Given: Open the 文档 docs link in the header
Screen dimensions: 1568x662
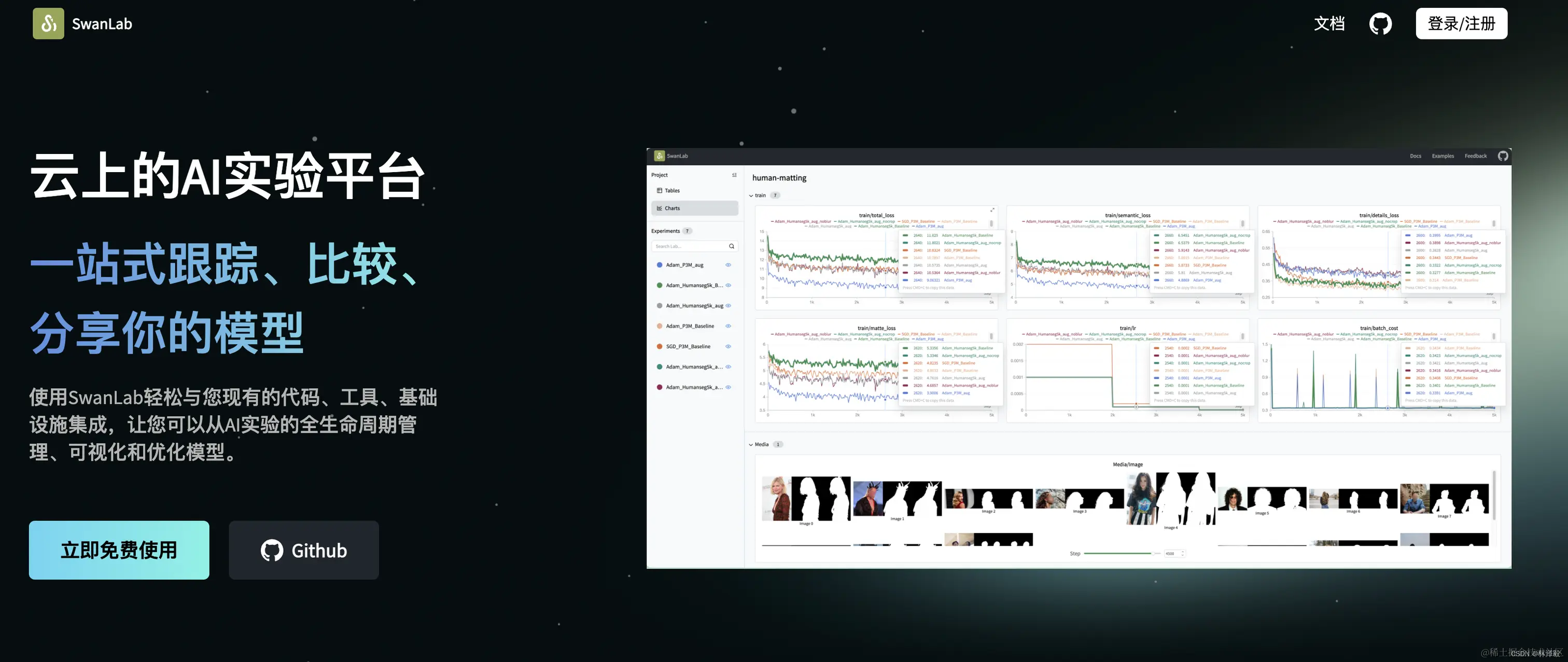Looking at the screenshot, I should click(x=1329, y=24).
